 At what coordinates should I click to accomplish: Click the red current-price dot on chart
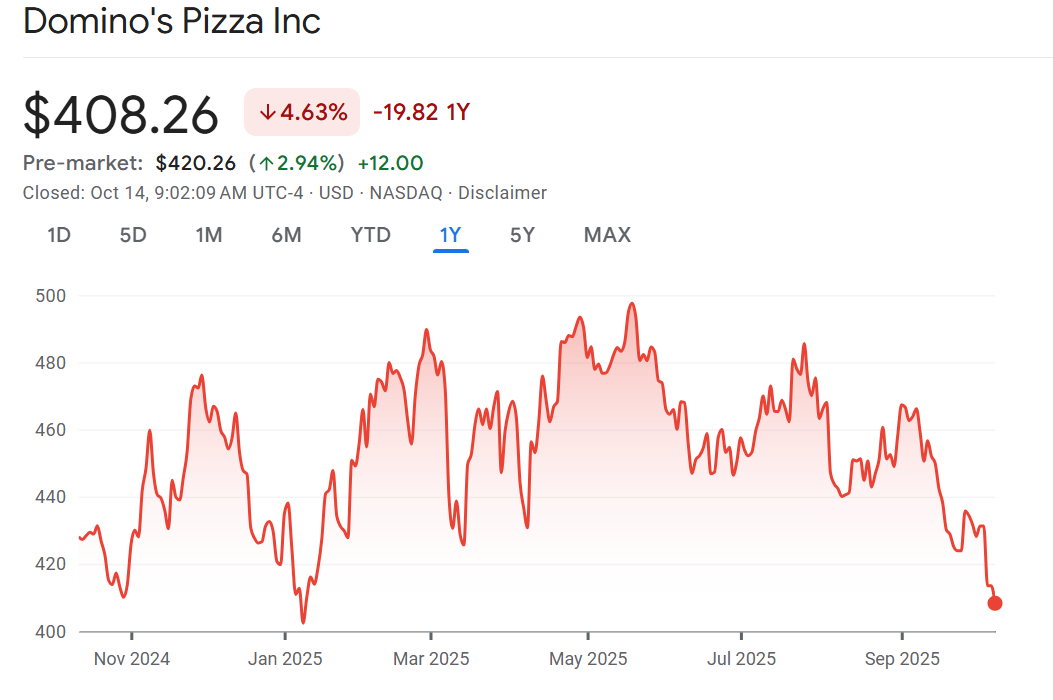(x=994, y=603)
